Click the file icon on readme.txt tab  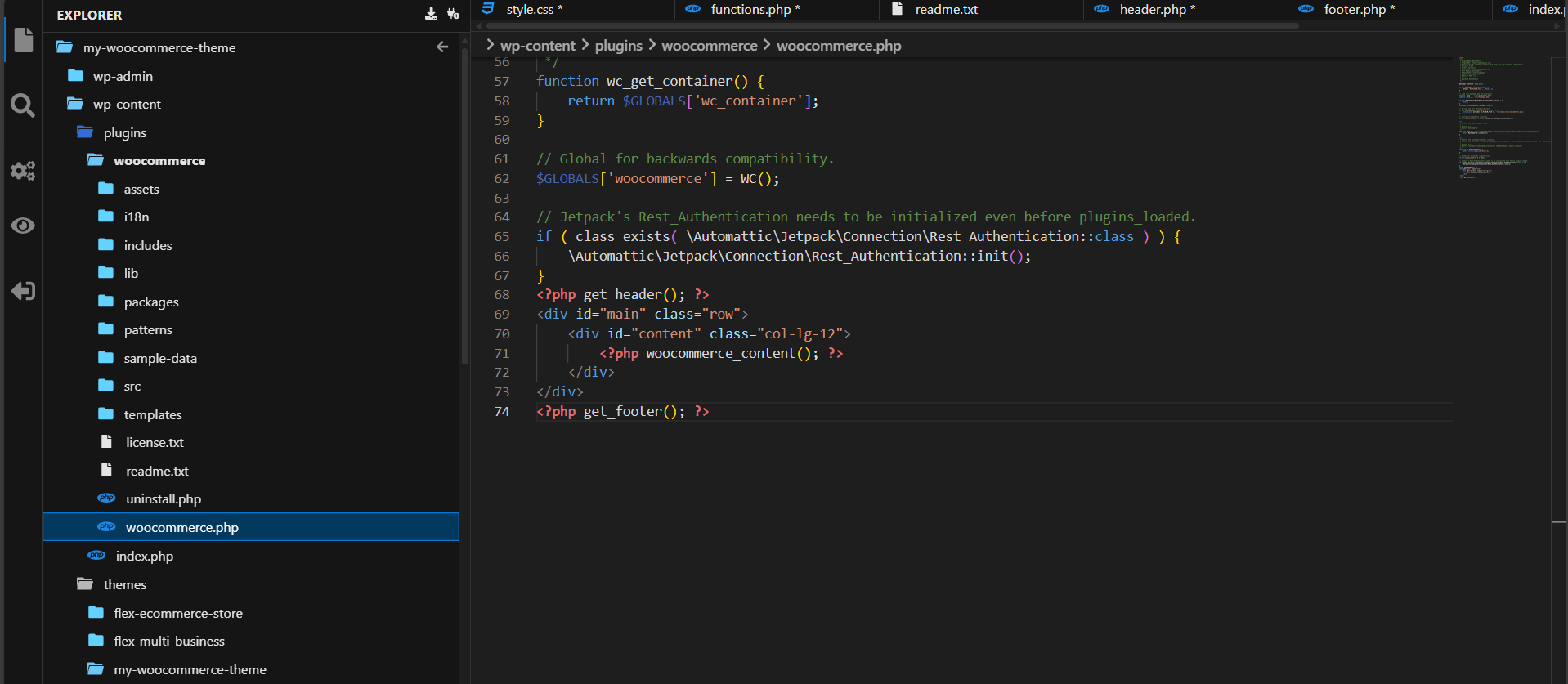pyautogui.click(x=897, y=9)
